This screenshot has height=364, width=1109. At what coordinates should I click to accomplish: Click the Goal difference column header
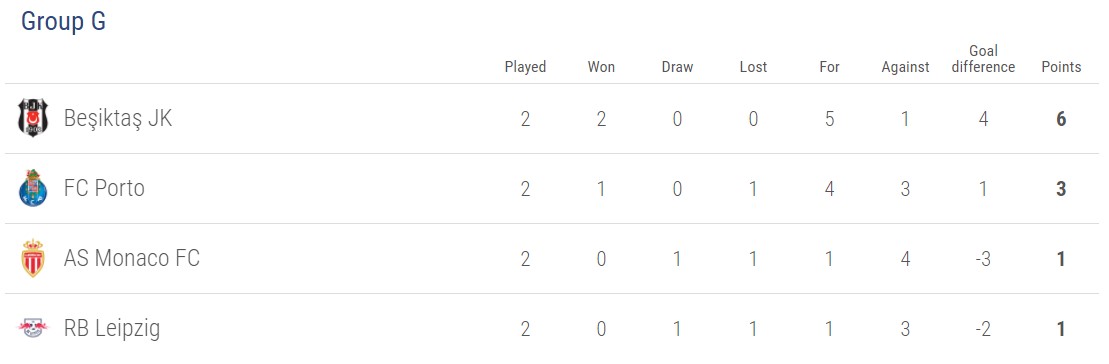(983, 59)
